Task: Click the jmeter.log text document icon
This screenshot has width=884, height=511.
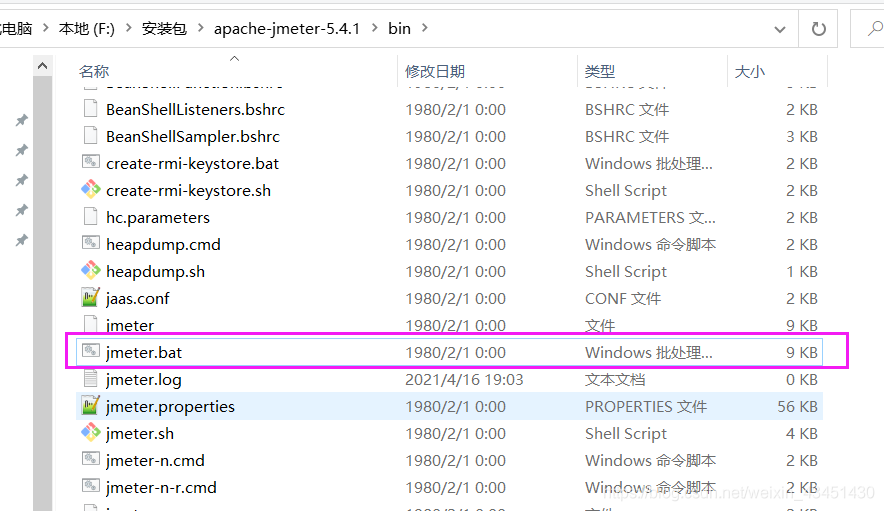Action: point(91,379)
